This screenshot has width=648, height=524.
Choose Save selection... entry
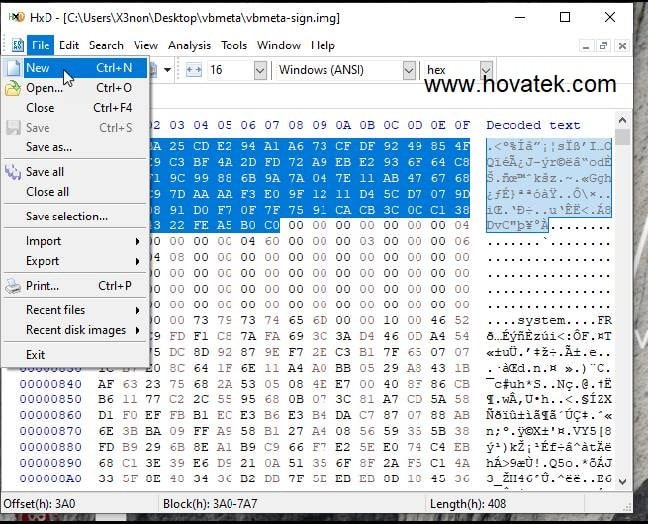point(75,216)
